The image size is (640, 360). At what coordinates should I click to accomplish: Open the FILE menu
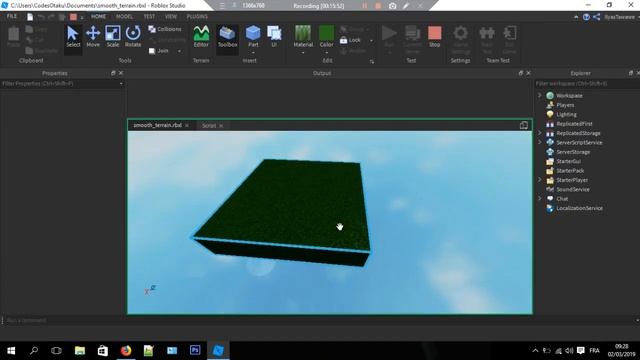click(12, 16)
